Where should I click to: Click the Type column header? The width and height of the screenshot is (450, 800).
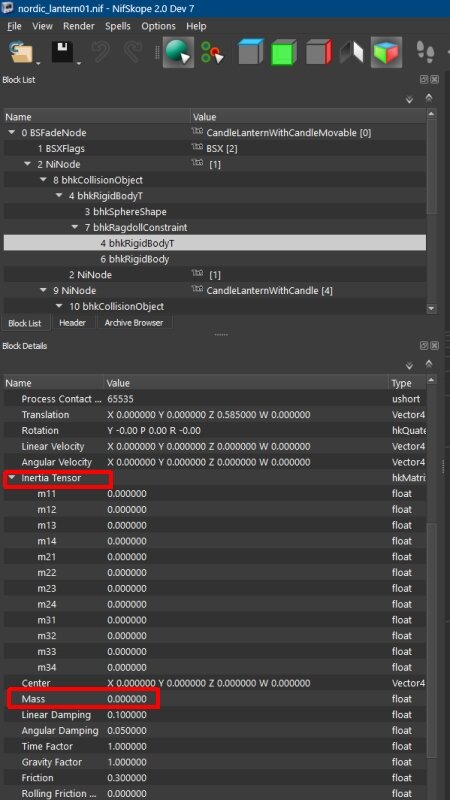(x=407, y=383)
